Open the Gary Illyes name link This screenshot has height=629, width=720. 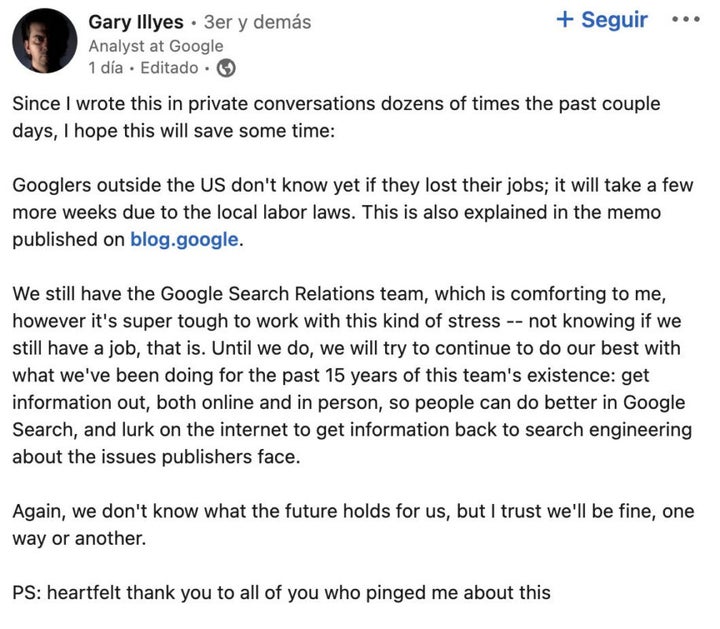[x=138, y=22]
